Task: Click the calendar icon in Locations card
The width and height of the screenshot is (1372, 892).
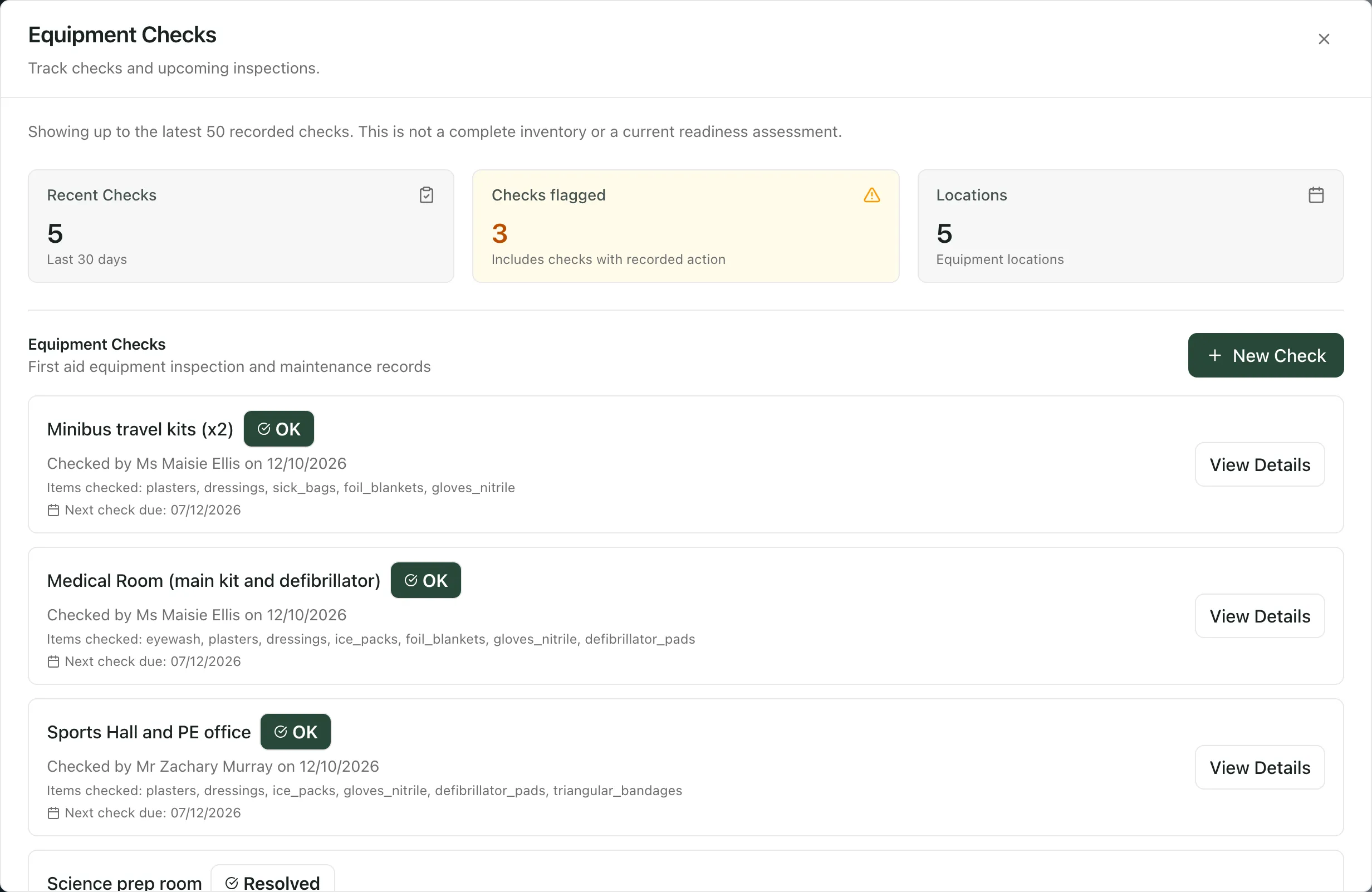Action: (1316, 195)
